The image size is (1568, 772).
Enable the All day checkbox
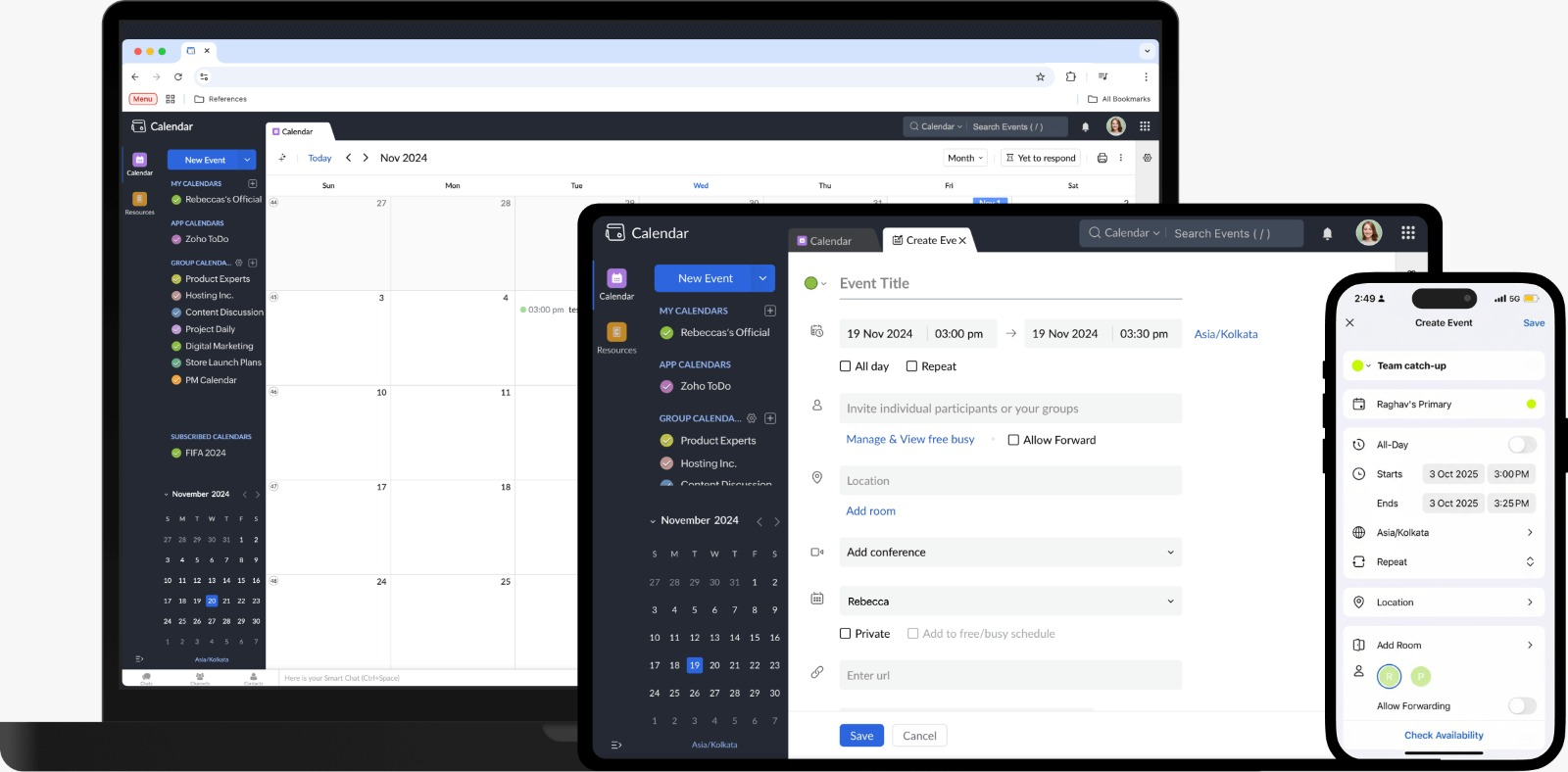coord(845,366)
